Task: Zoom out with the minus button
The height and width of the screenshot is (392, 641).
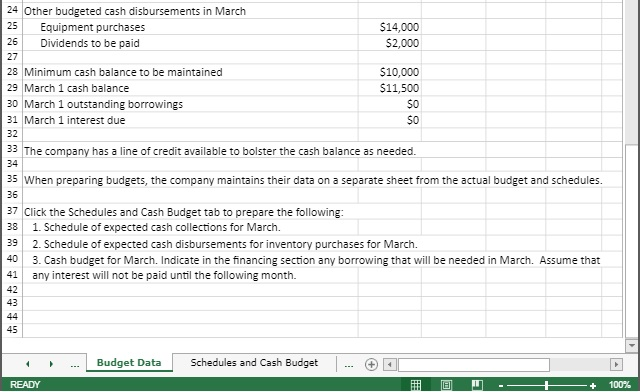Action: click(501, 385)
